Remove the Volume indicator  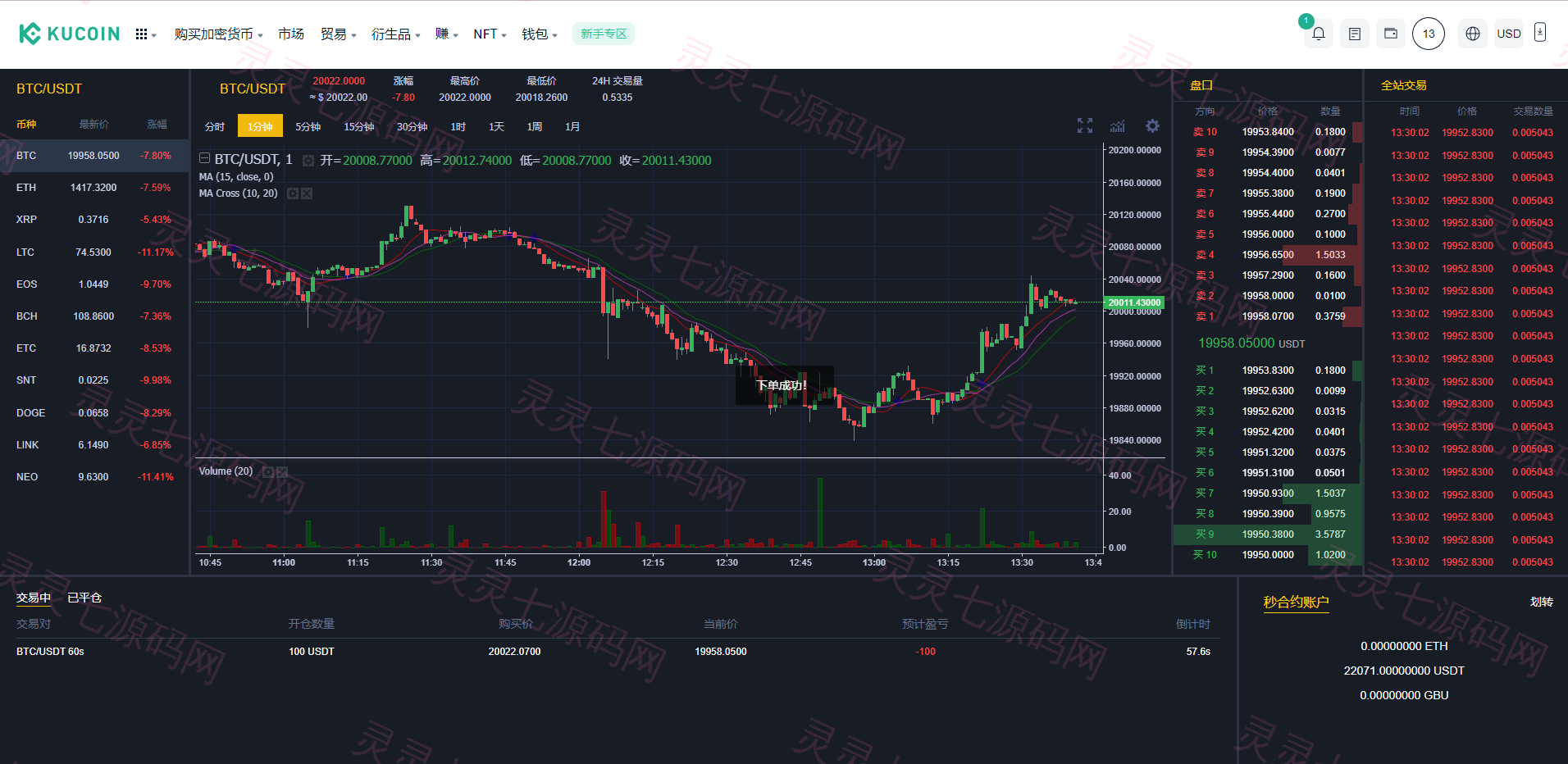pos(282,471)
